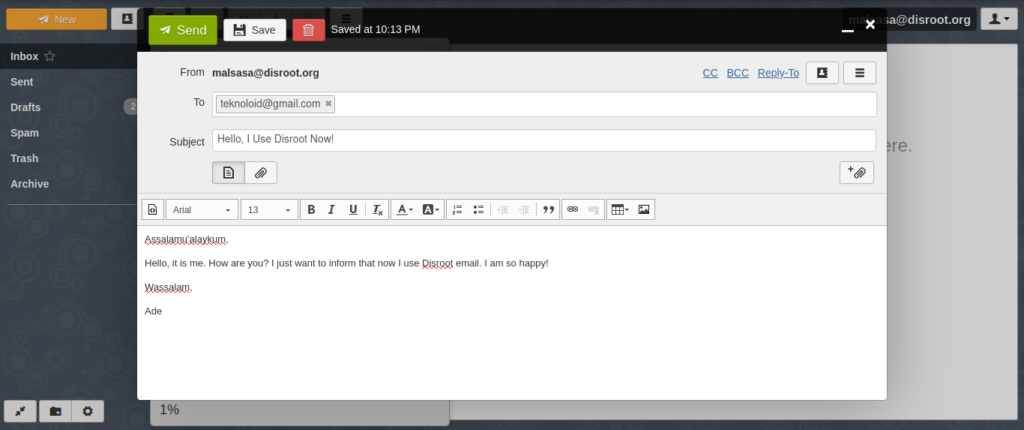Image resolution: width=1024 pixels, height=430 pixels.
Task: Collapse the sidebar with the arrows icon
Action: pyautogui.click(x=21, y=411)
